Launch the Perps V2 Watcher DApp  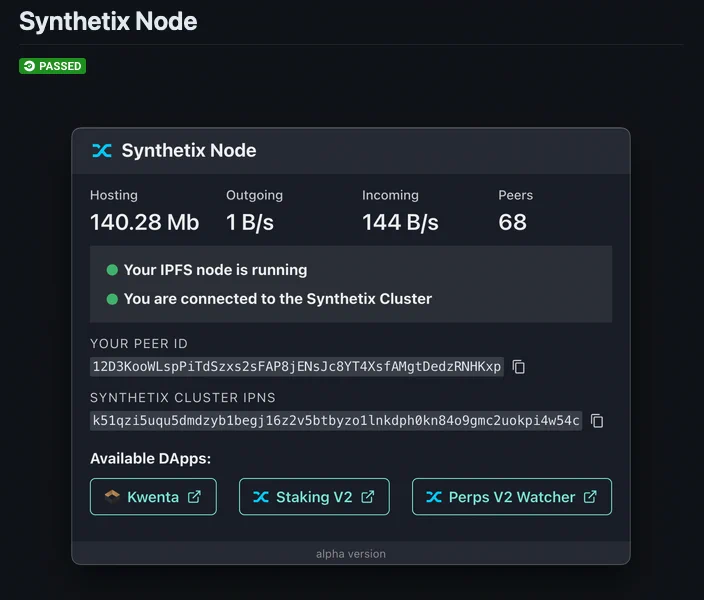click(512, 497)
